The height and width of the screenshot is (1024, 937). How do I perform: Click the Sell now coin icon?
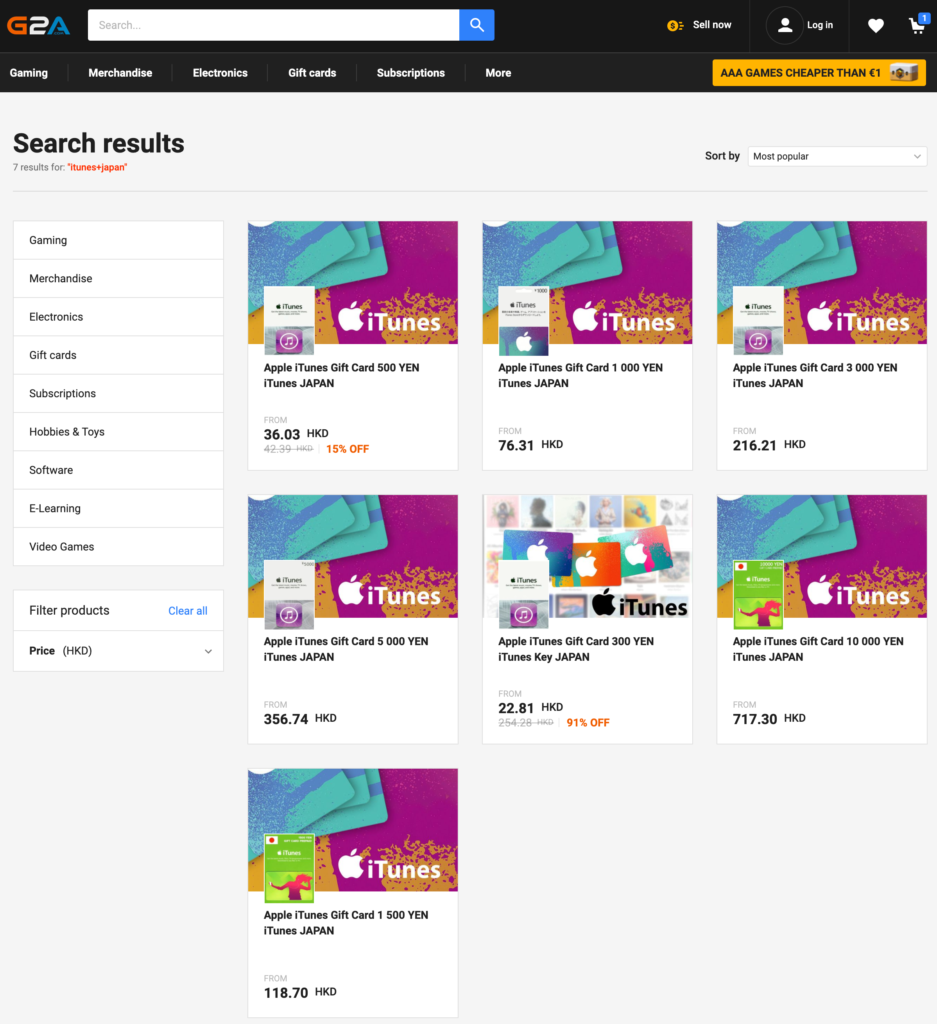pos(675,25)
